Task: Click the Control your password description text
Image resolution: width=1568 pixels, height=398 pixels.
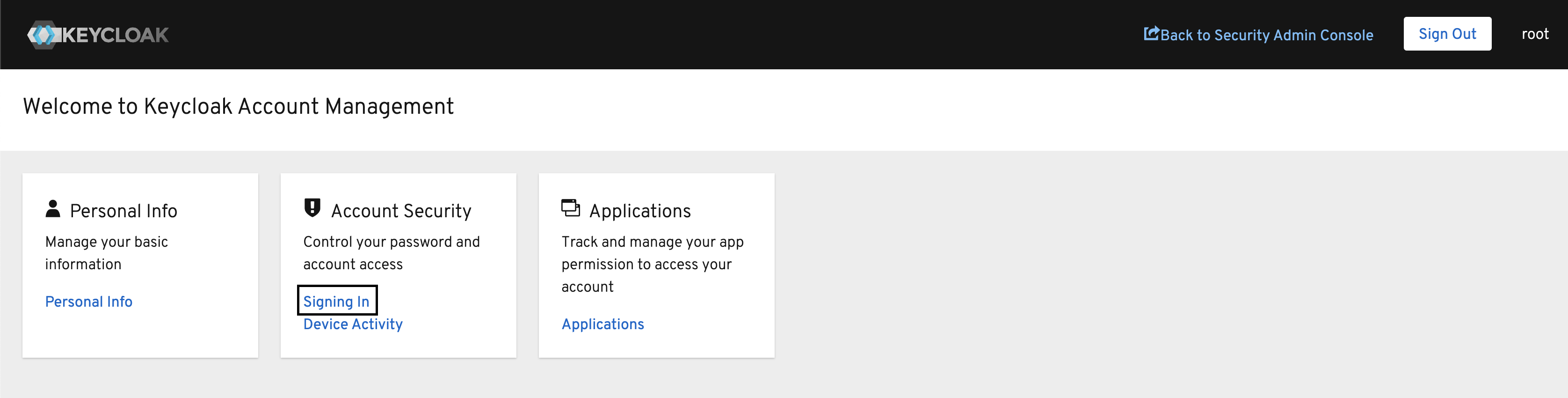Action: 392,253
